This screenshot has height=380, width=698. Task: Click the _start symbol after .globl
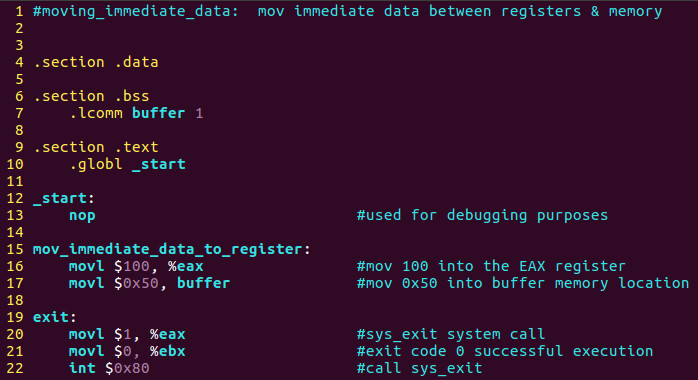[x=158, y=164]
